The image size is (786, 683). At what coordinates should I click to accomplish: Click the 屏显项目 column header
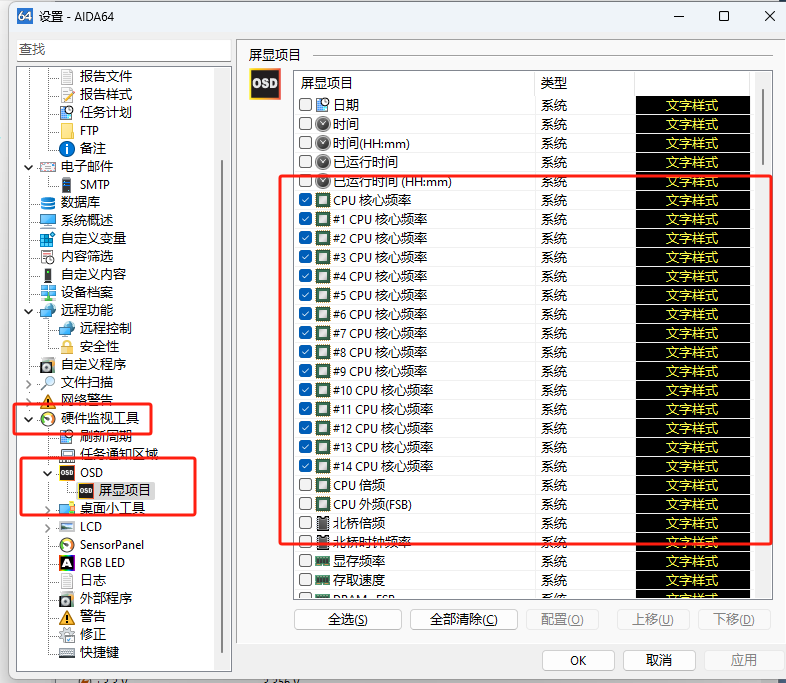pyautogui.click(x=415, y=83)
